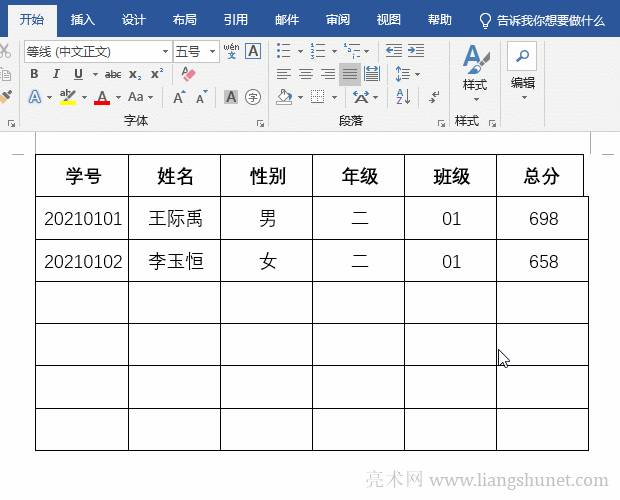
Task: Apply red font color
Action: 102,97
